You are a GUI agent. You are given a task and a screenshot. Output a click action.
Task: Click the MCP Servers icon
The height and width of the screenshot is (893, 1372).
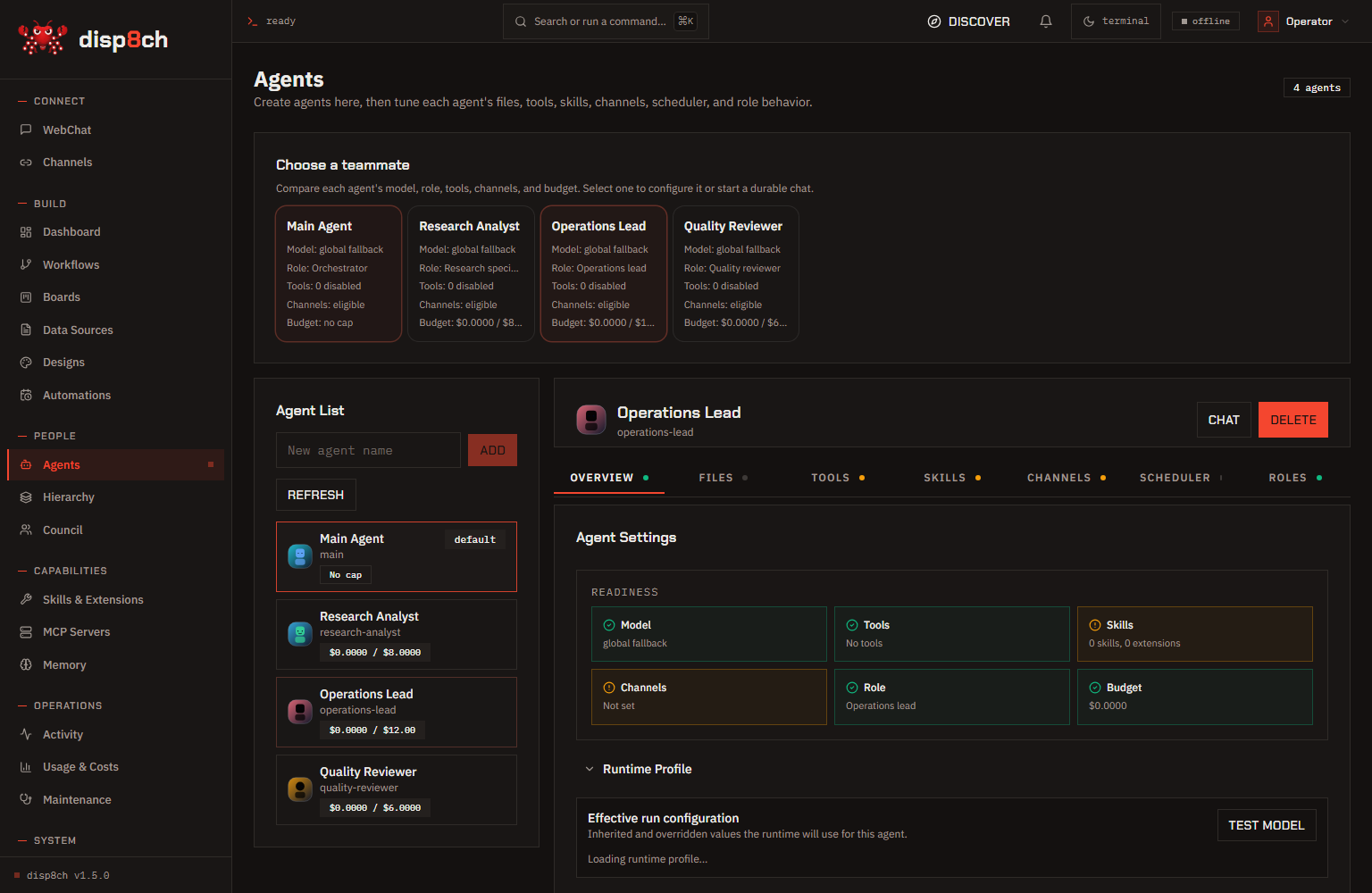pos(26,632)
